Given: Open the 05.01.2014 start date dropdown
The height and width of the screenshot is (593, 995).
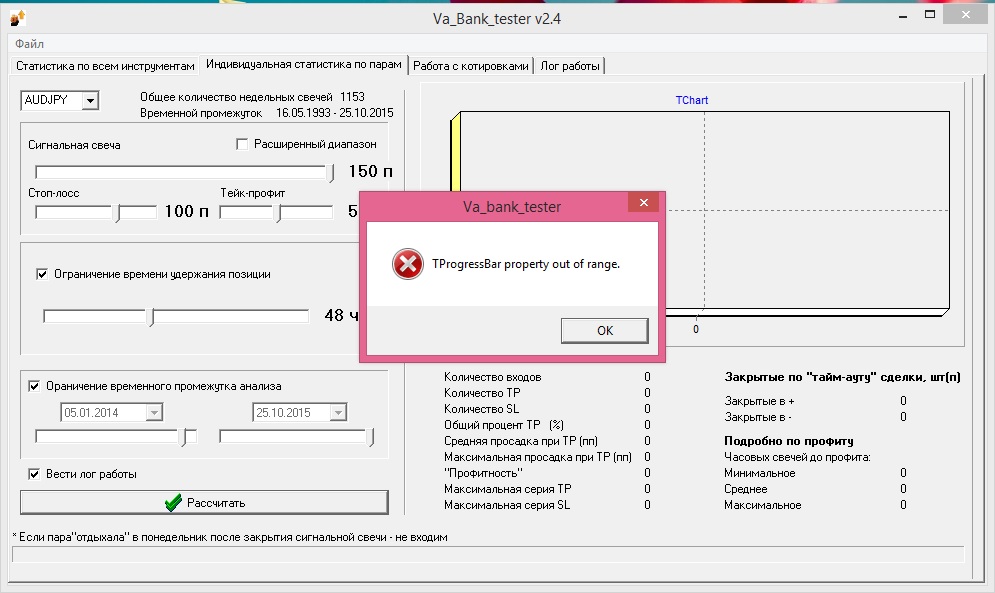Looking at the screenshot, I should coord(154,413).
